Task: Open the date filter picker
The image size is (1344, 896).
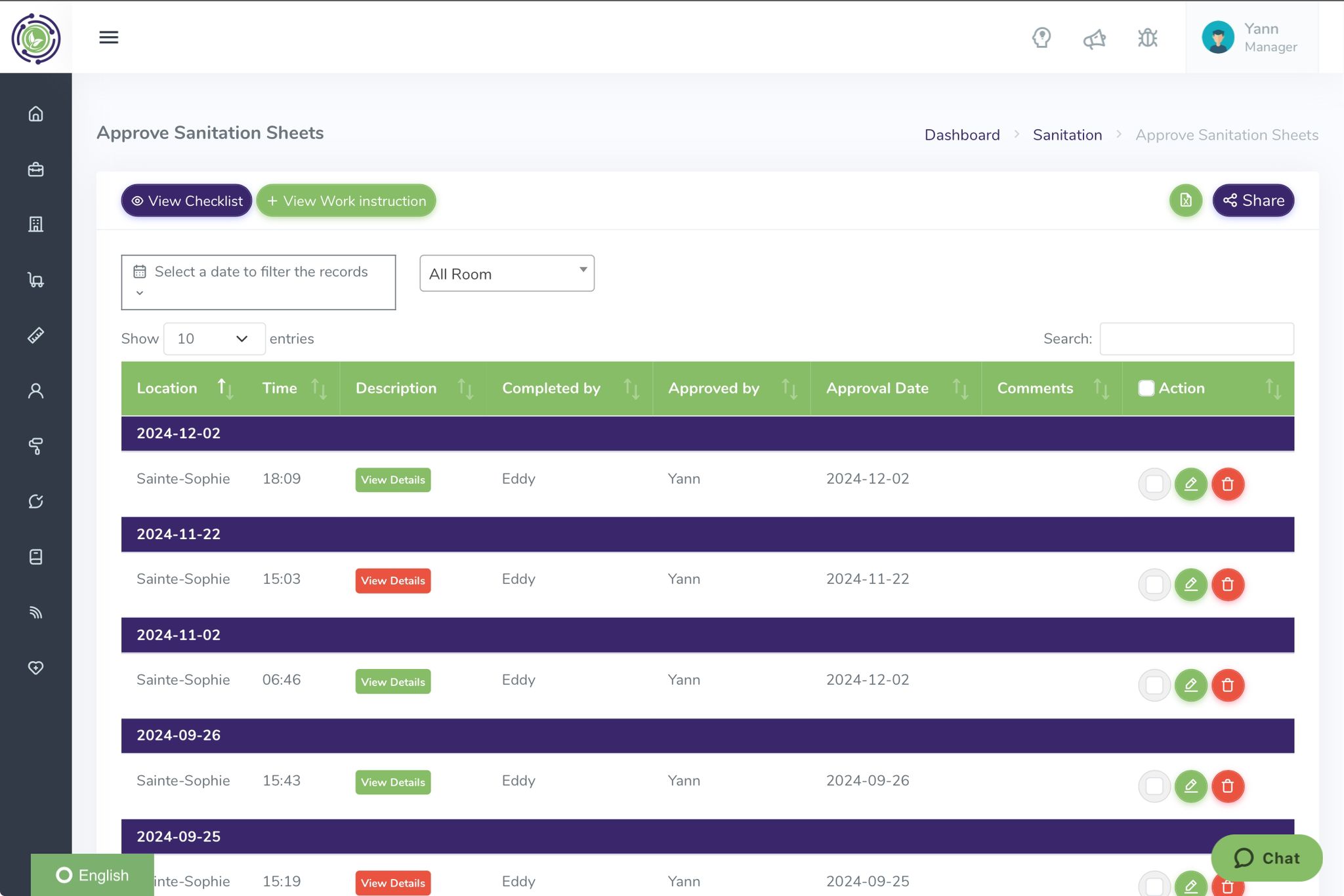Action: (258, 282)
